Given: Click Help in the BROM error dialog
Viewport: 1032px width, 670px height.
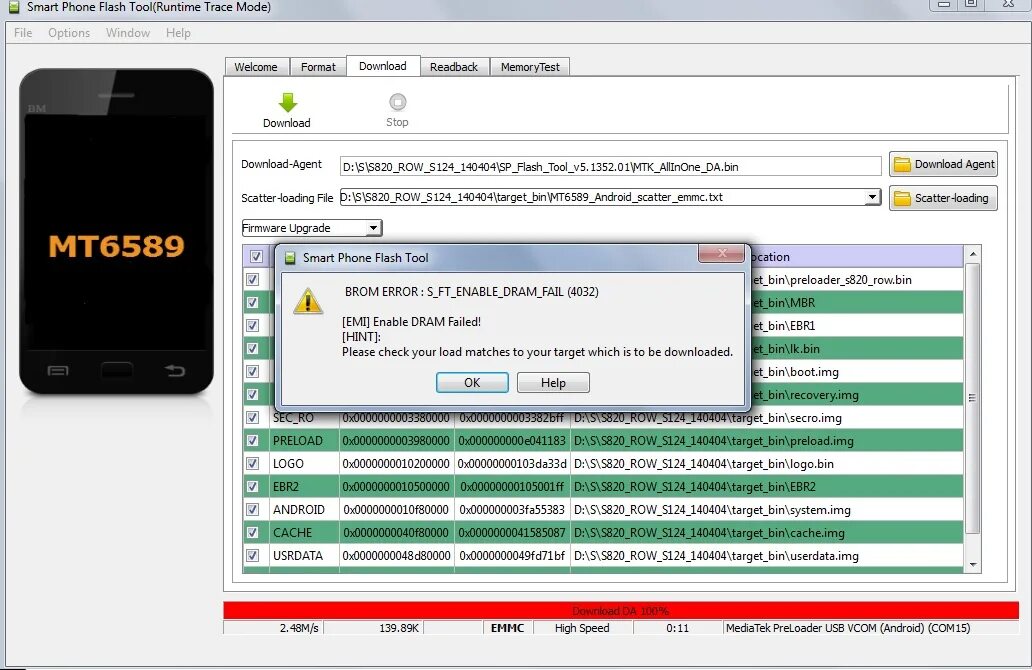Looking at the screenshot, I should pyautogui.click(x=553, y=382).
